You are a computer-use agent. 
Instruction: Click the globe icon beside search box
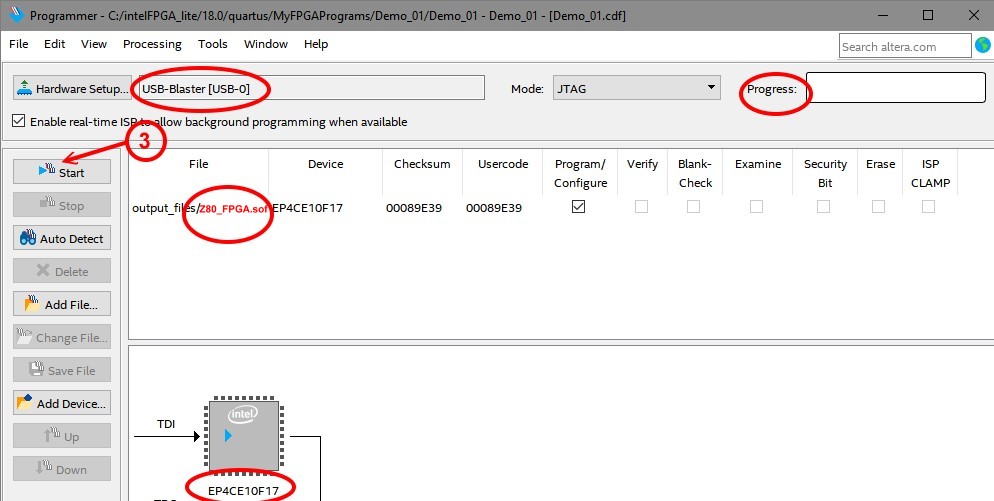pyautogui.click(x=983, y=45)
